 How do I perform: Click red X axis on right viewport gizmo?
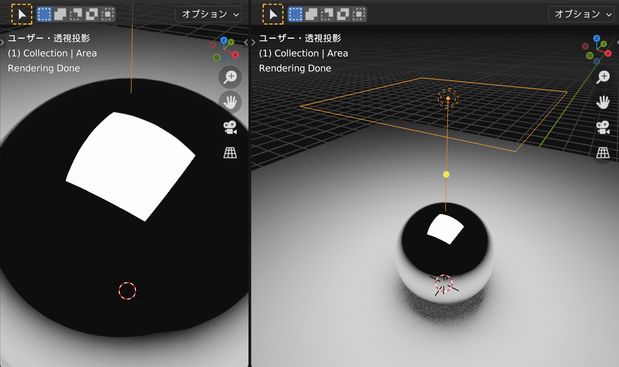(608, 53)
